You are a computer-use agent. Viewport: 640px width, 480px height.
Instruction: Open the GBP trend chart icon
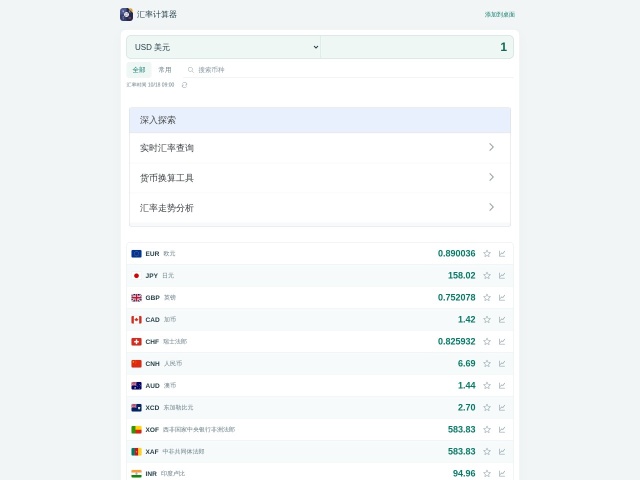coord(502,298)
